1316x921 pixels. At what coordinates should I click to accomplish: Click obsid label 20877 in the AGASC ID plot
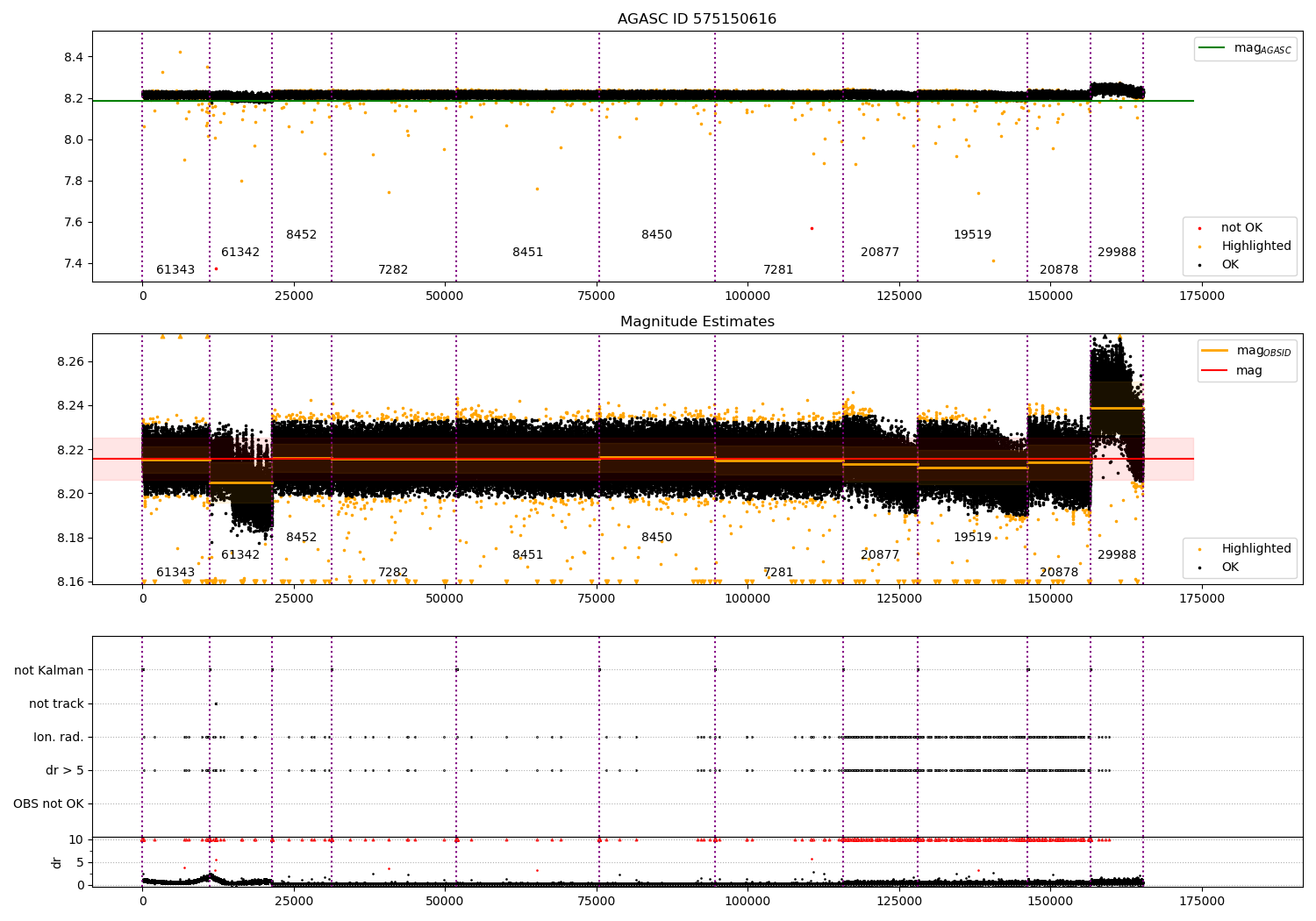(880, 253)
